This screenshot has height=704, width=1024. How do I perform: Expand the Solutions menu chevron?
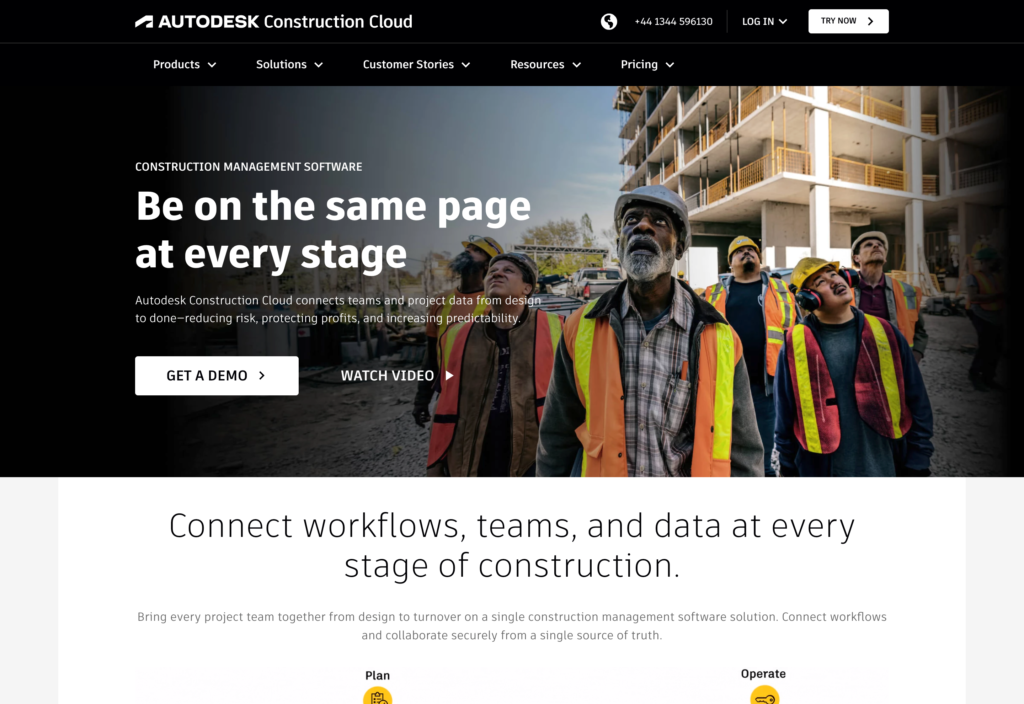click(x=319, y=65)
